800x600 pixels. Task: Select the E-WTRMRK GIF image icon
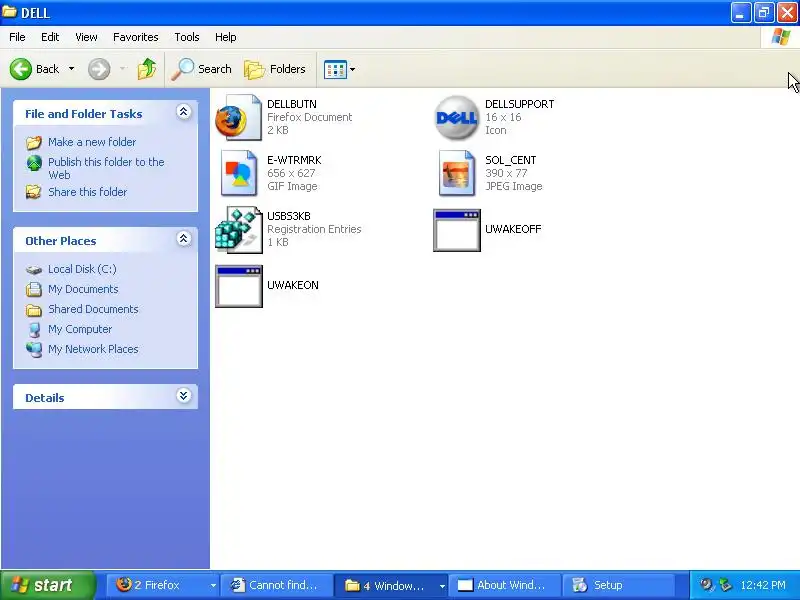pos(238,173)
